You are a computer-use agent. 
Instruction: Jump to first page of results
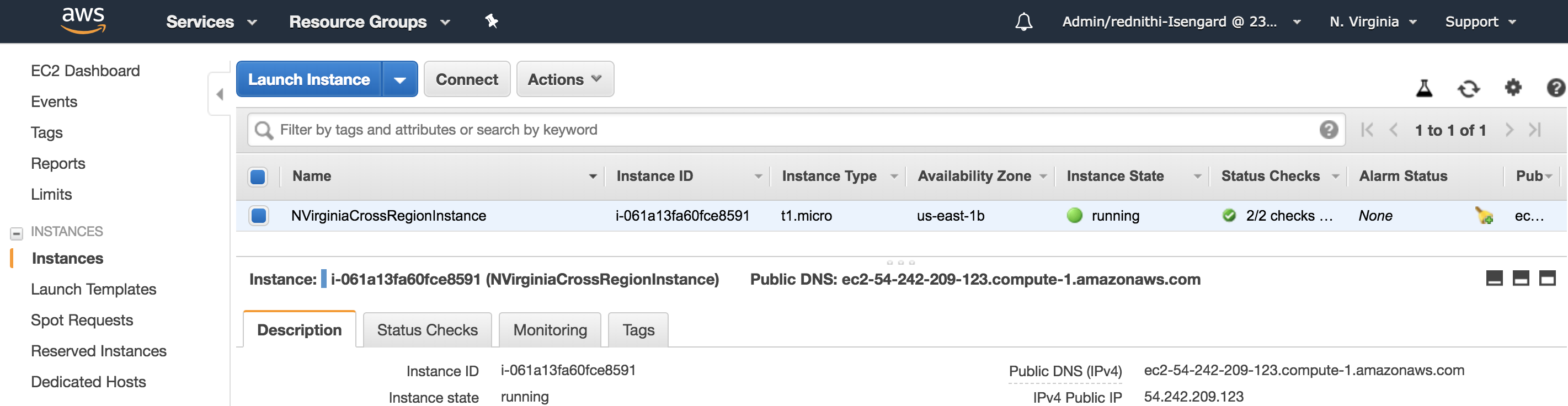tap(1367, 130)
